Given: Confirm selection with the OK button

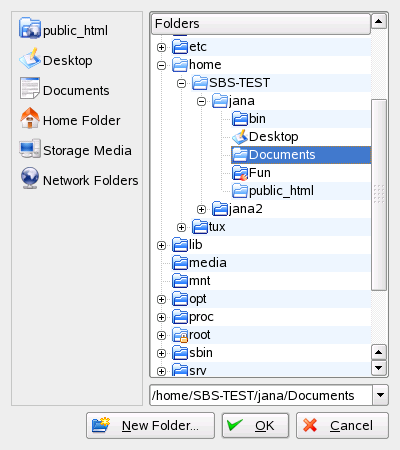Looking at the screenshot, I should pyautogui.click(x=255, y=425).
